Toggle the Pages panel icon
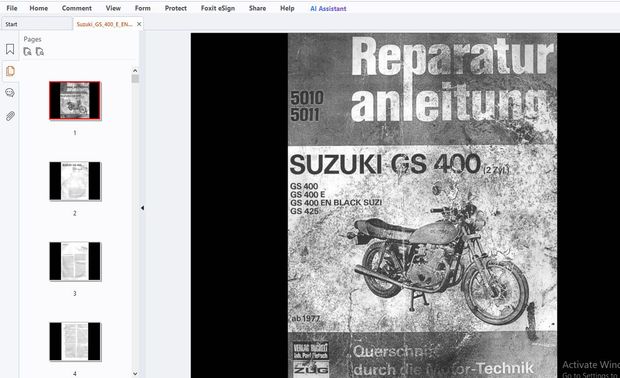Image resolution: width=620 pixels, height=378 pixels. 10,71
